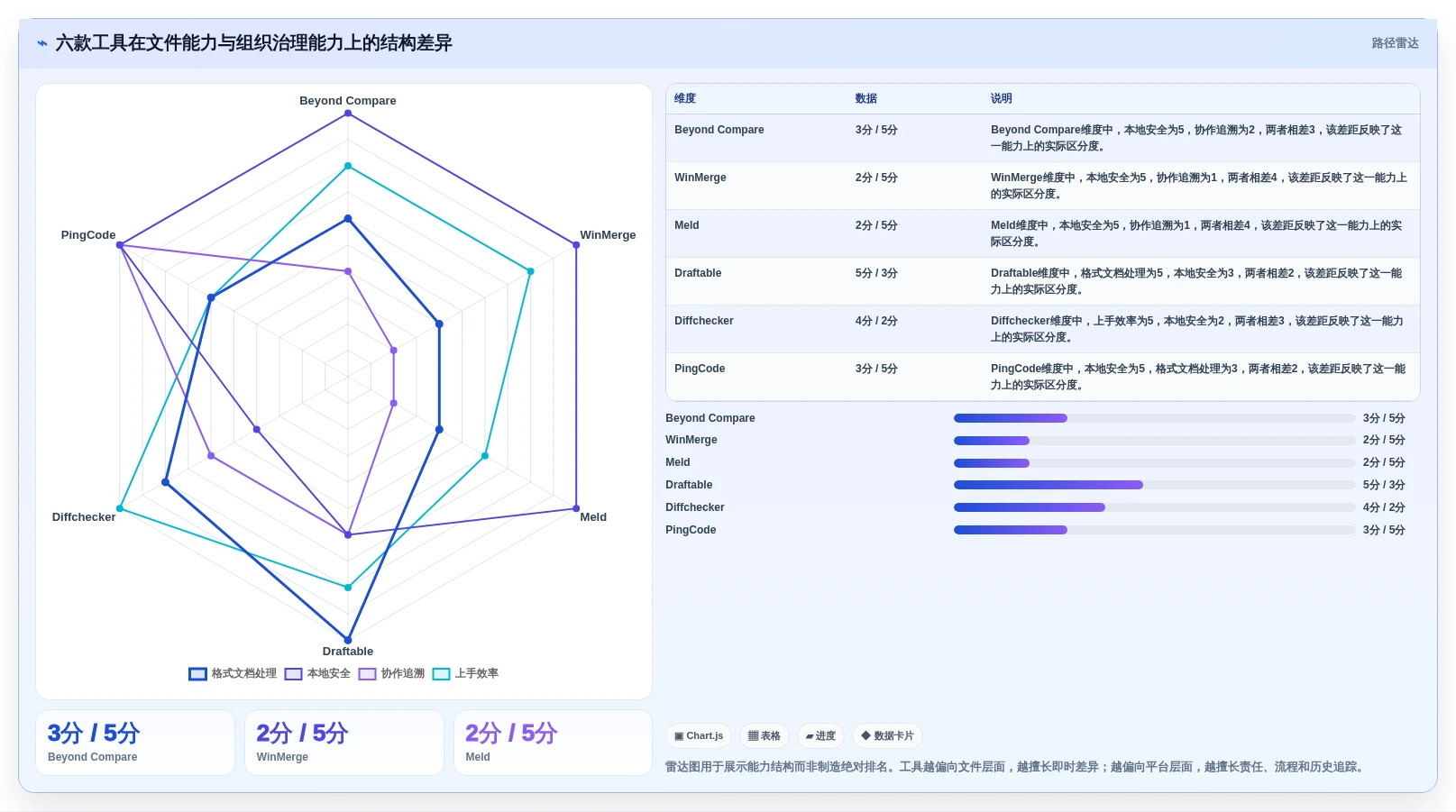The image size is (1456, 812).
Task: Toggle the 格式文档处理 legend series
Action: [233, 673]
